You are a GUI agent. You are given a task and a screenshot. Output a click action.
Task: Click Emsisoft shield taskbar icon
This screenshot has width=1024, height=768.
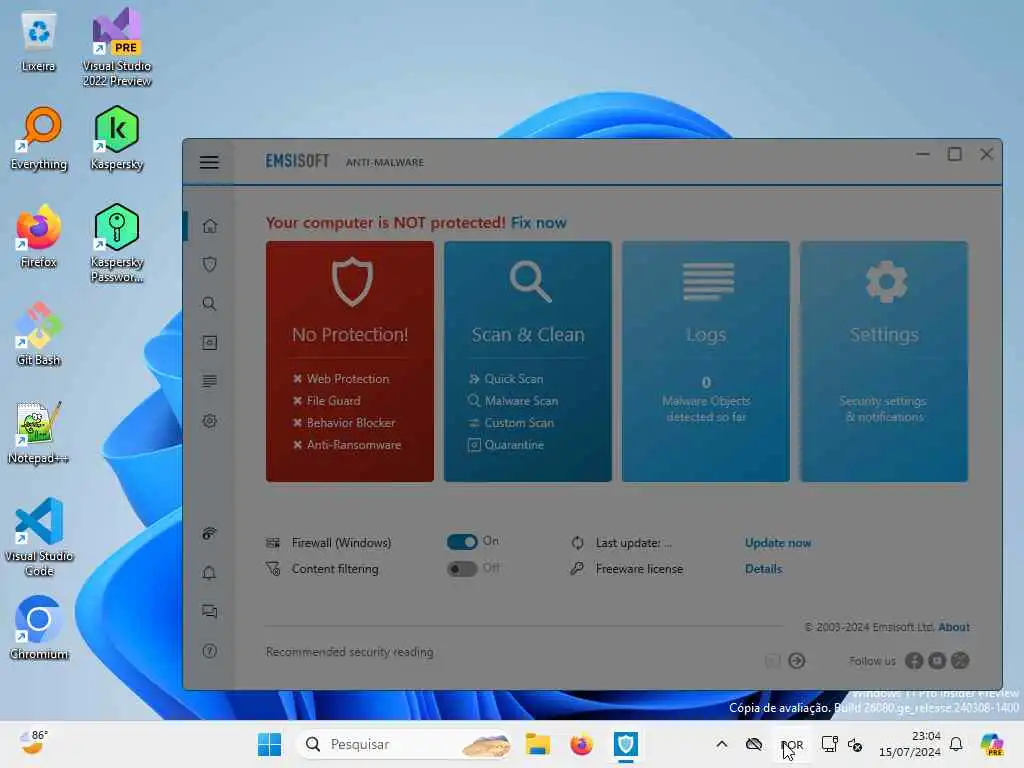(626, 744)
